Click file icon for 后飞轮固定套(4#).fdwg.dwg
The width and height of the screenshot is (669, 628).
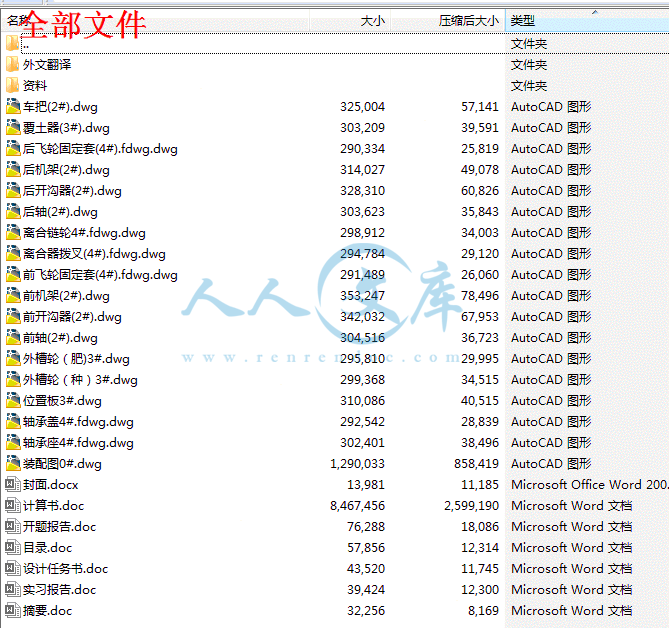coord(13,148)
